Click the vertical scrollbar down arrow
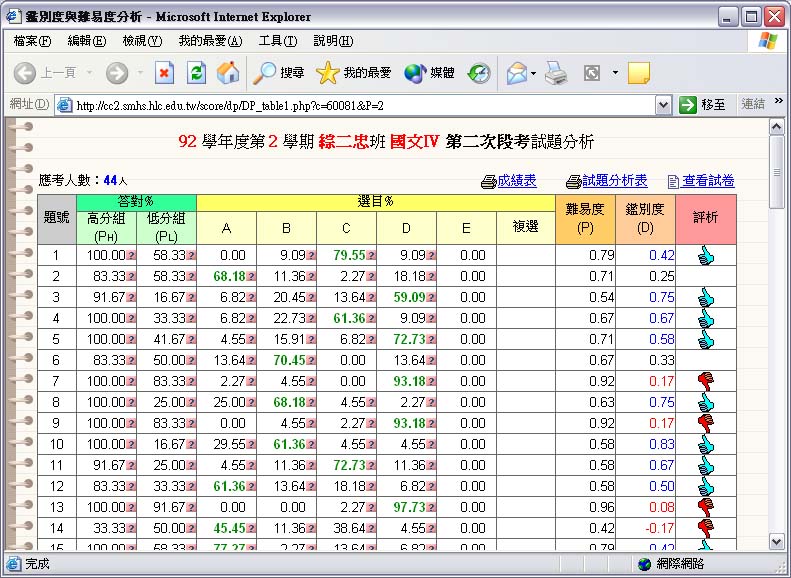The image size is (791, 578). 777,541
